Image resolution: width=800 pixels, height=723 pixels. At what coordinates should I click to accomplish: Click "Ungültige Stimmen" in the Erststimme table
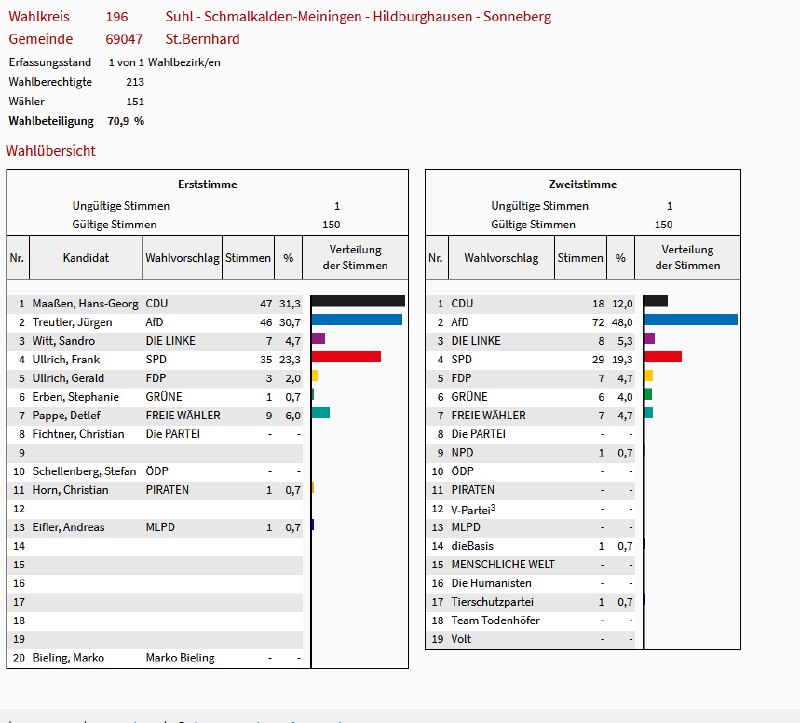pyautogui.click(x=121, y=206)
